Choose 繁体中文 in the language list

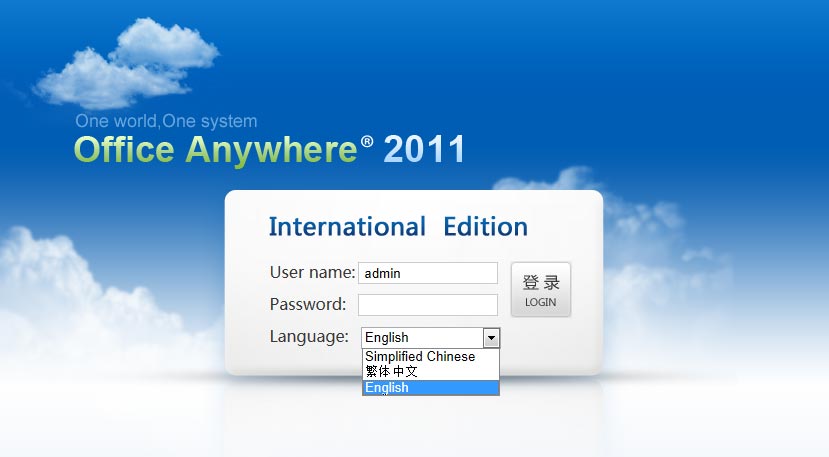point(430,371)
